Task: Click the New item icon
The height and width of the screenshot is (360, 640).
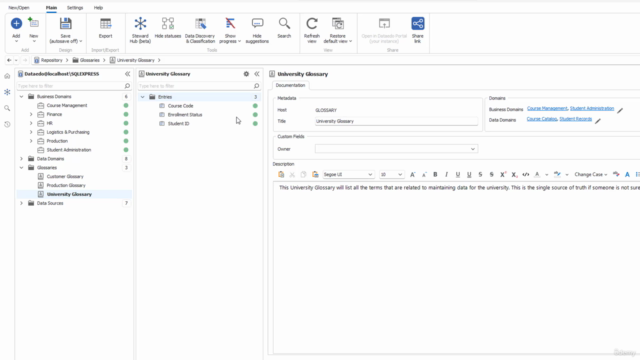Action: [33, 23]
